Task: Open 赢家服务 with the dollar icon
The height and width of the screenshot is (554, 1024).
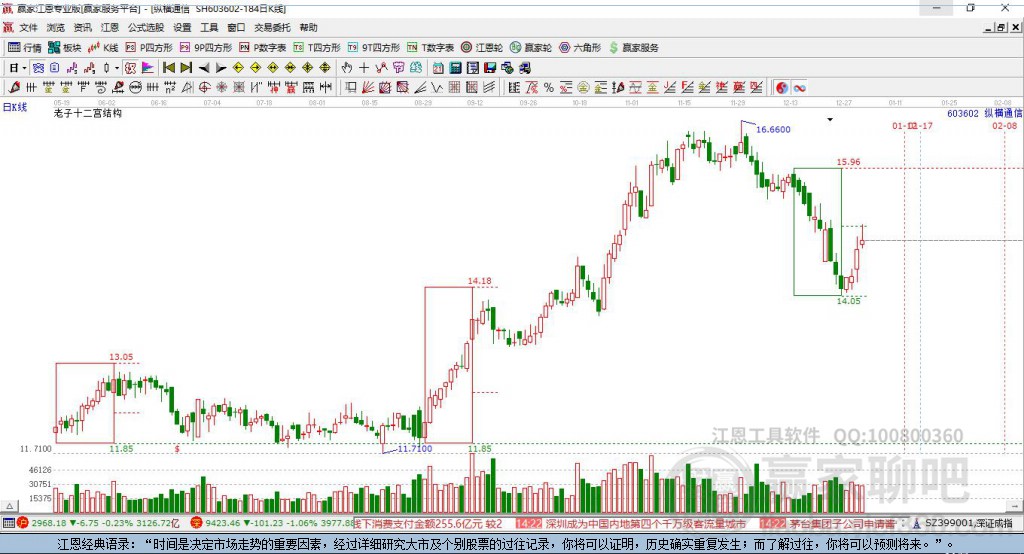Action: [x=633, y=48]
